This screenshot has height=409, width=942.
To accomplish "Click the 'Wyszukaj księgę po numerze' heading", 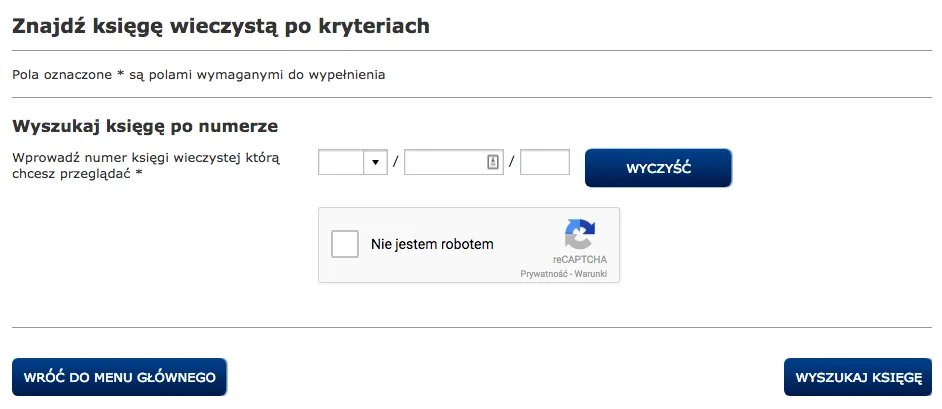I will (x=145, y=127).
